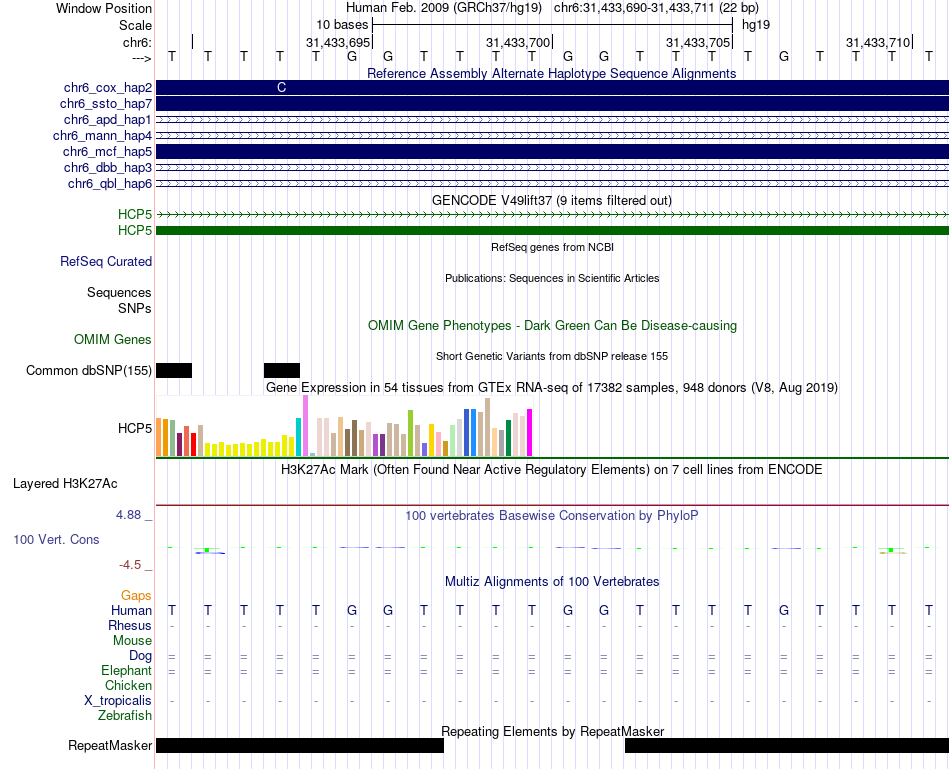950x769 pixels.
Task: Click the 31,433,710 position marker
Action: coord(878,42)
